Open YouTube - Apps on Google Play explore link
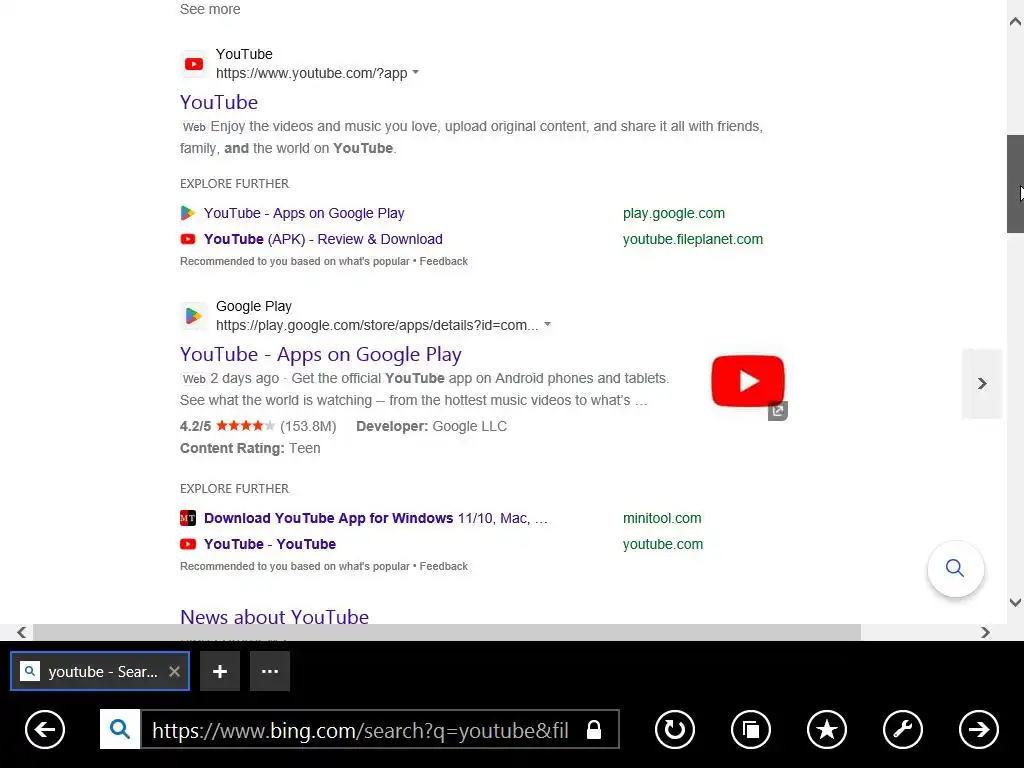This screenshot has width=1024, height=768. click(x=304, y=214)
